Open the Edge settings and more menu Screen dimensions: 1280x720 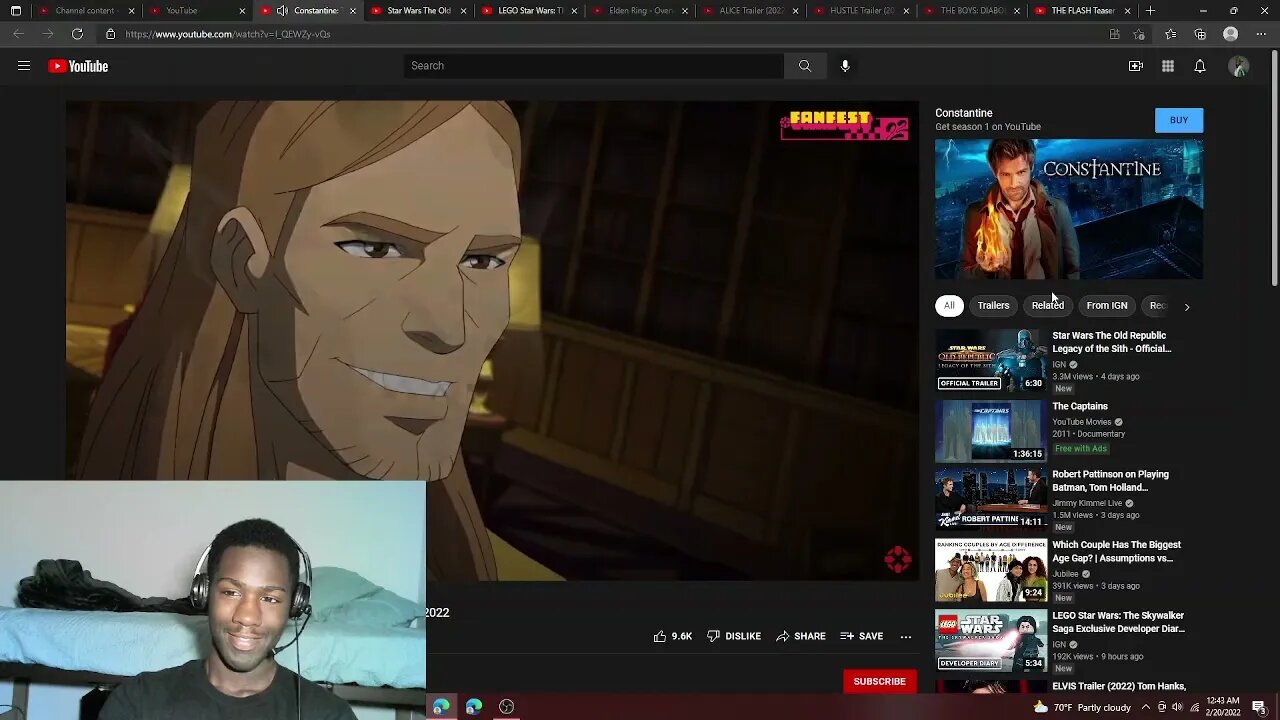[1260, 34]
